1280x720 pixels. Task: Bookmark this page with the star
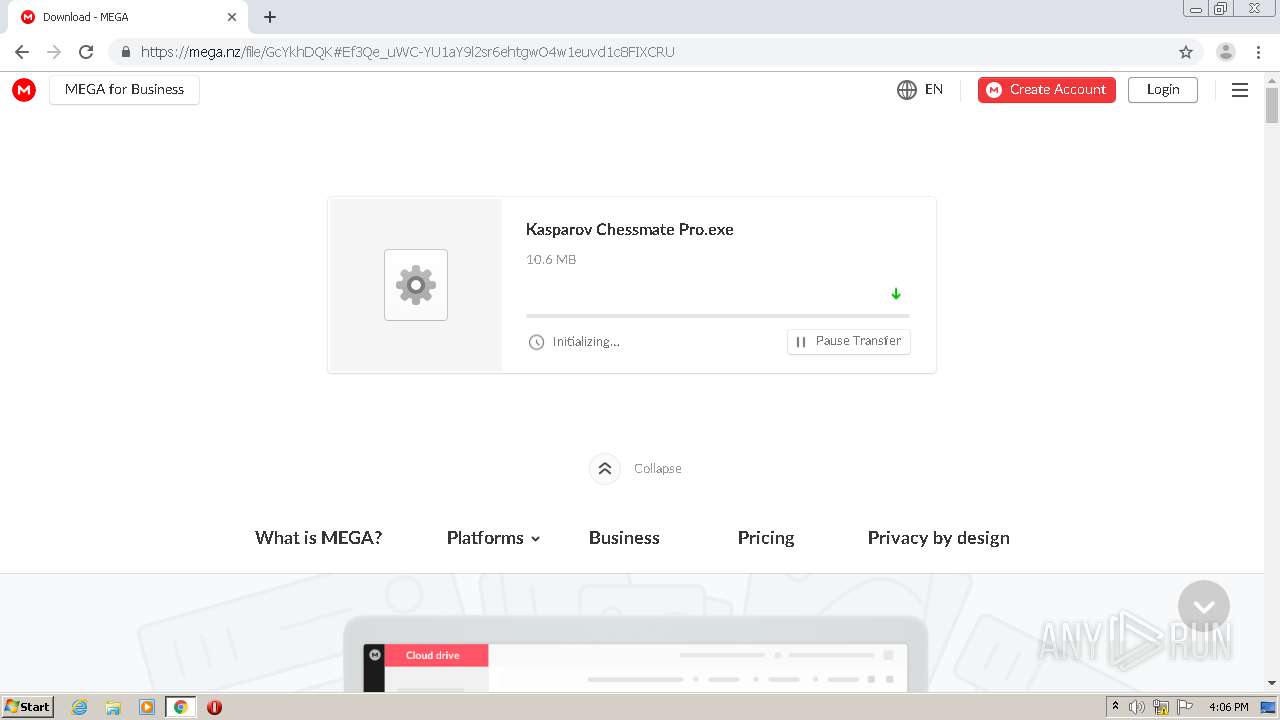click(1186, 52)
